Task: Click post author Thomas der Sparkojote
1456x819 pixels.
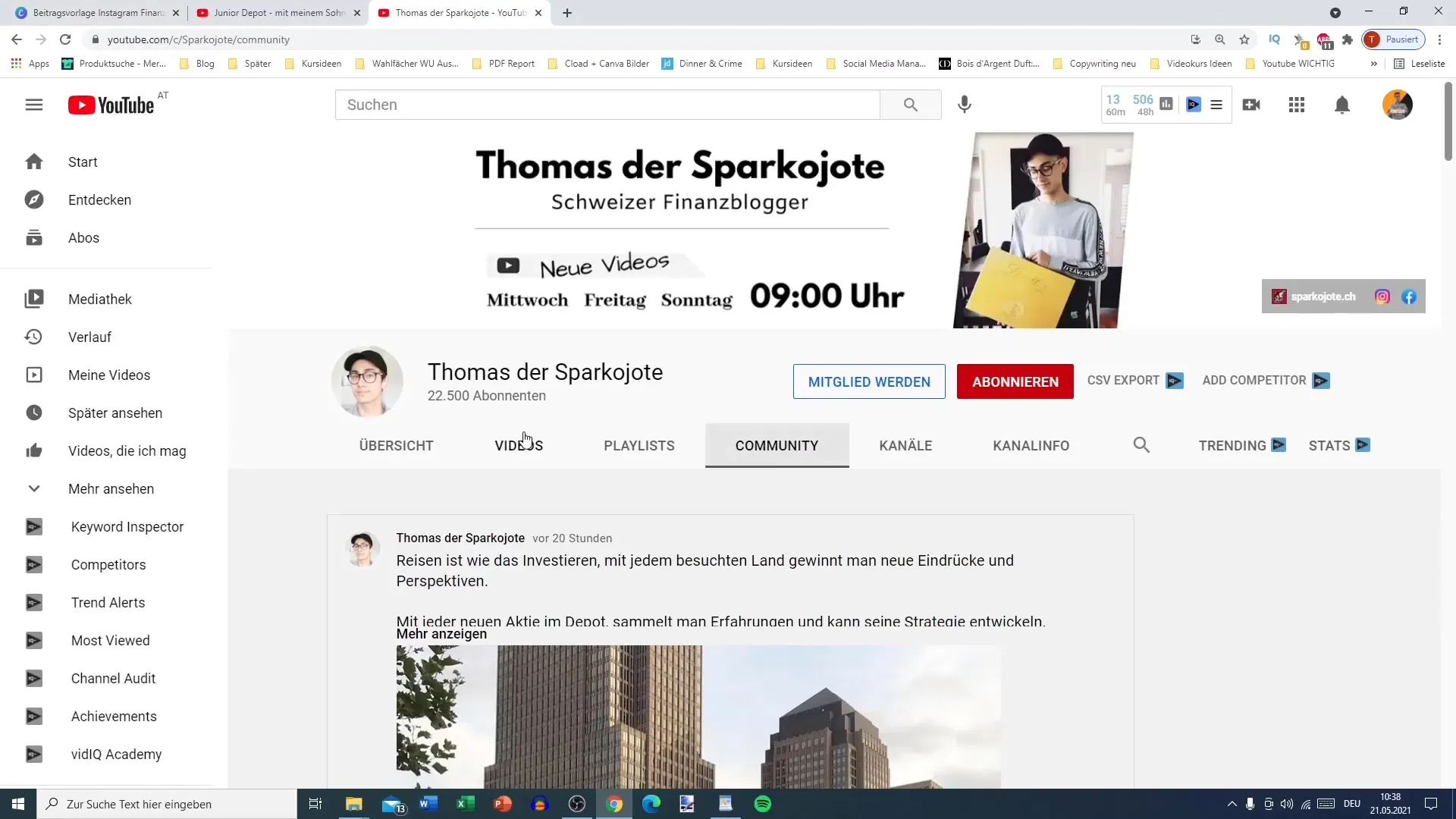Action: (460, 538)
